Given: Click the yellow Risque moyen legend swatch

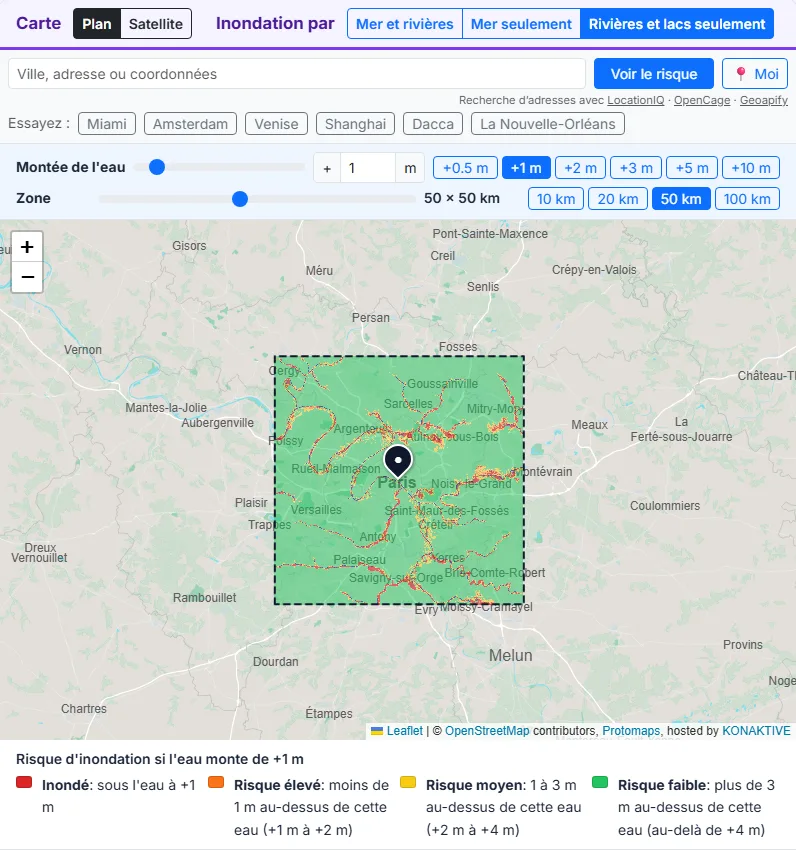Looking at the screenshot, I should pos(408,782).
